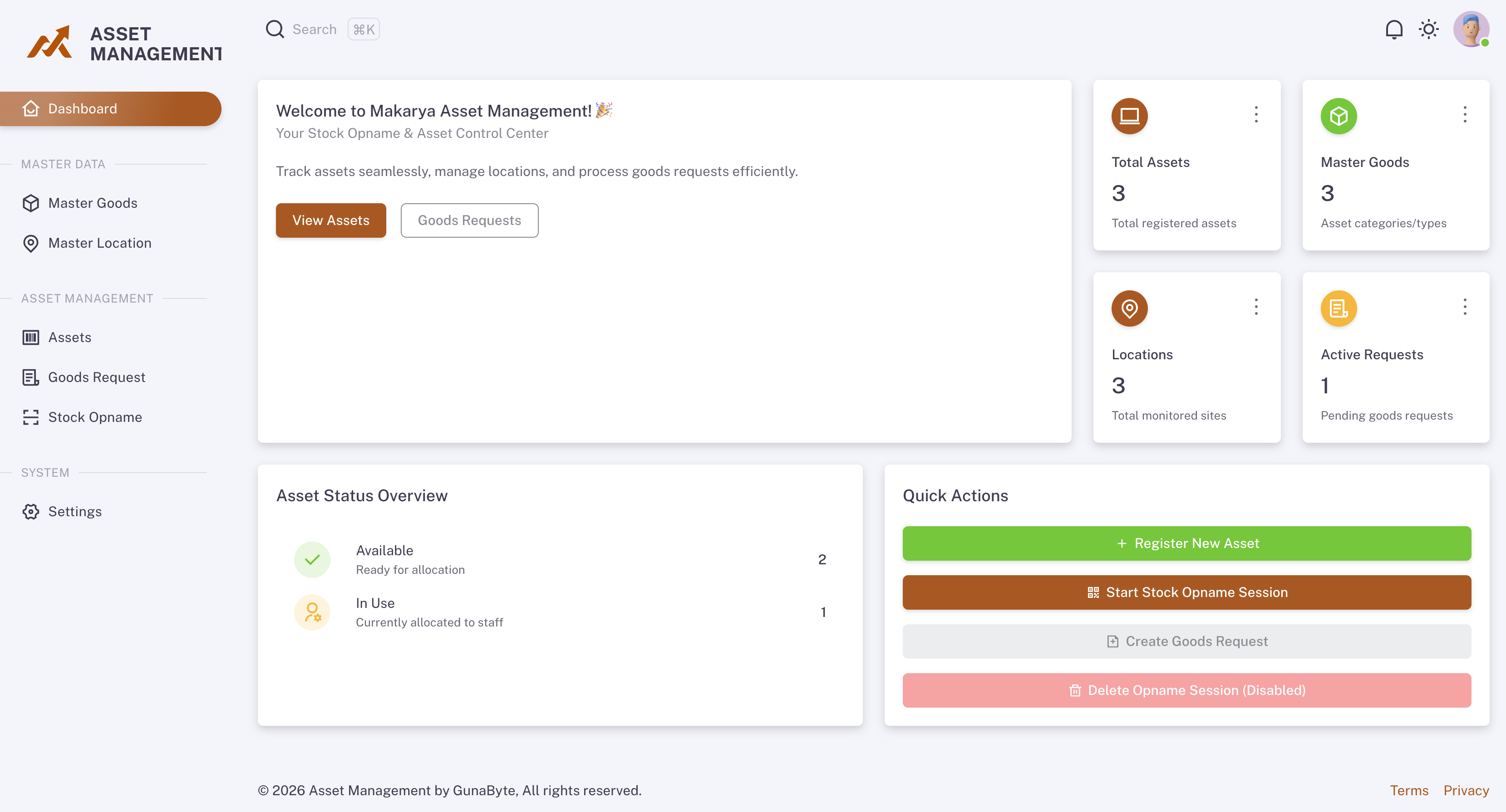Click the Asset Management logo icon
Screen dimensions: 1506x812
[49, 42]
